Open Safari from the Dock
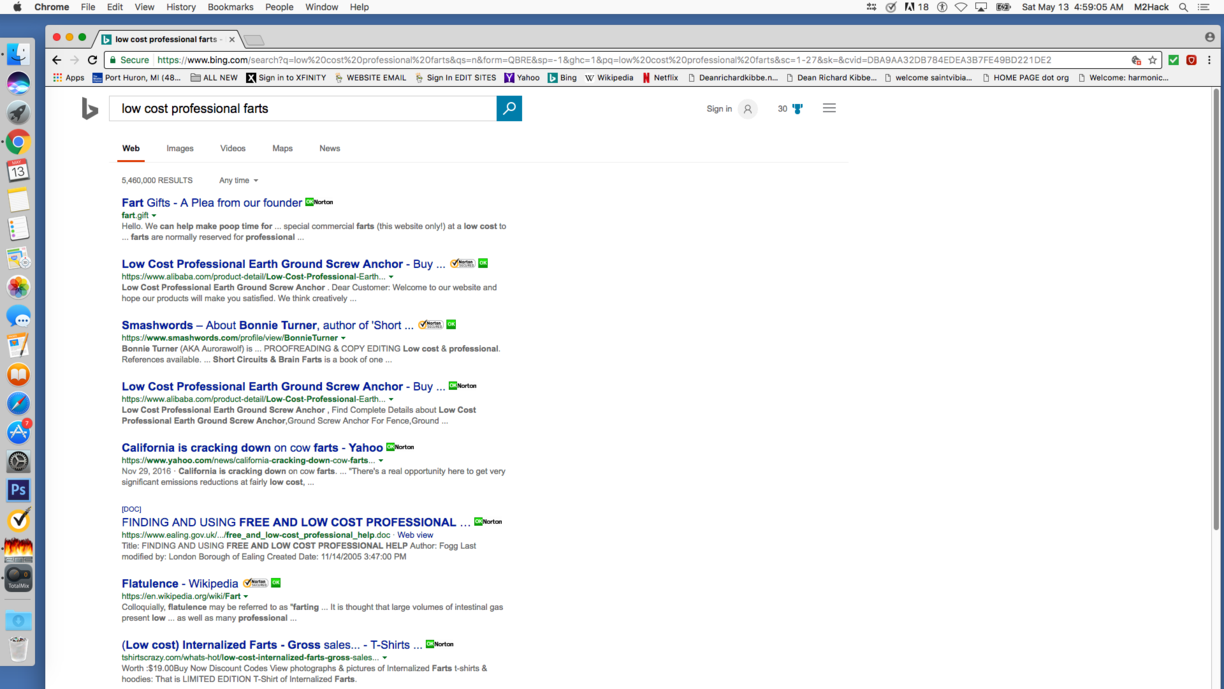 [x=18, y=403]
